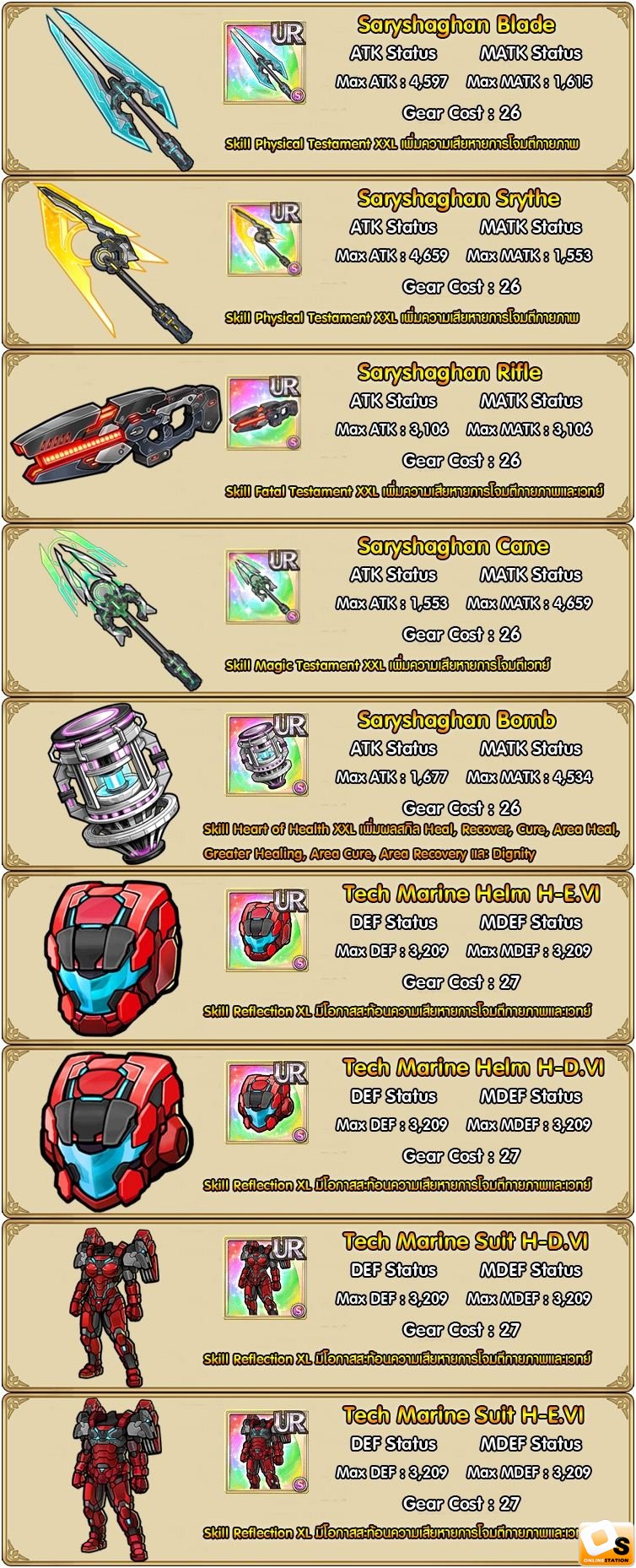Click the Online Station logo

[x=606, y=1541]
